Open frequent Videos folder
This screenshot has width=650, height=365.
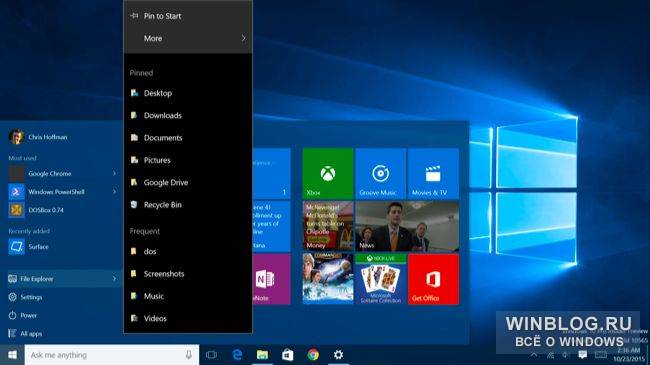point(188,319)
